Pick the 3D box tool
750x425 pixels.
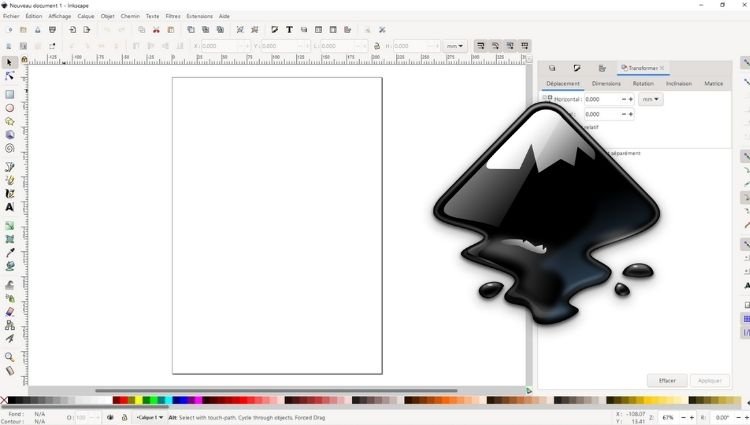point(10,135)
